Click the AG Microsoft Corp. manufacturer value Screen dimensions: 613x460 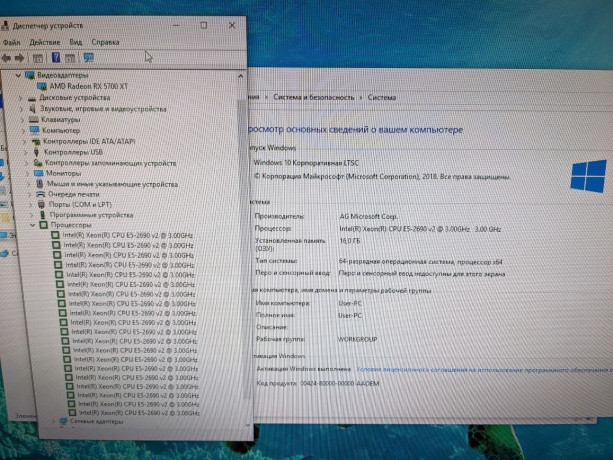pos(369,216)
